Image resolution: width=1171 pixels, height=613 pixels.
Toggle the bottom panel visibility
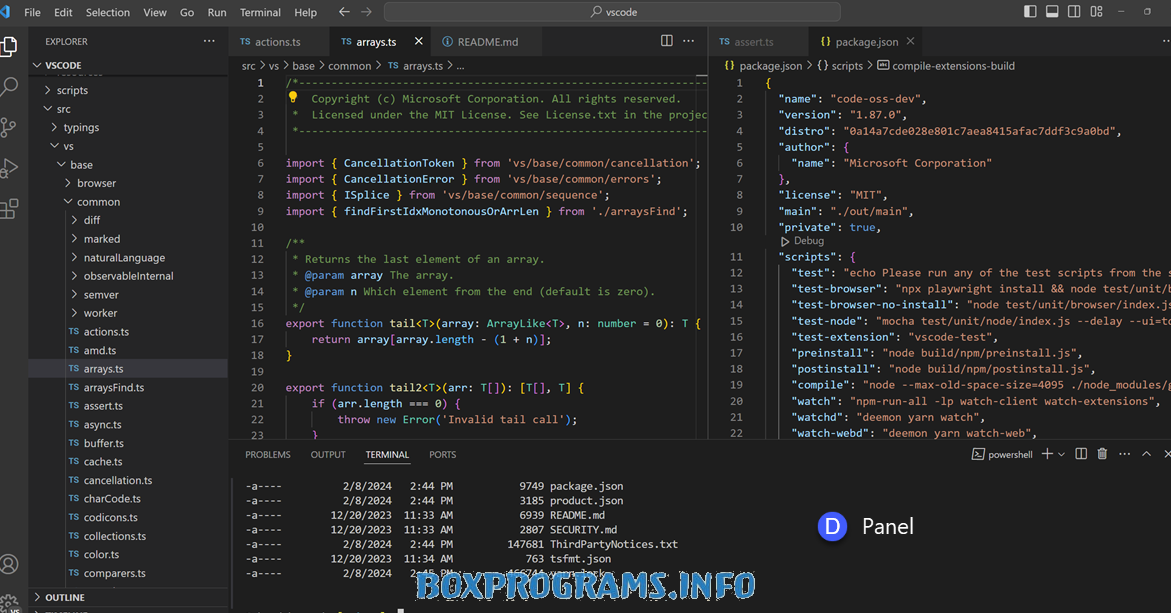[x=1052, y=12]
